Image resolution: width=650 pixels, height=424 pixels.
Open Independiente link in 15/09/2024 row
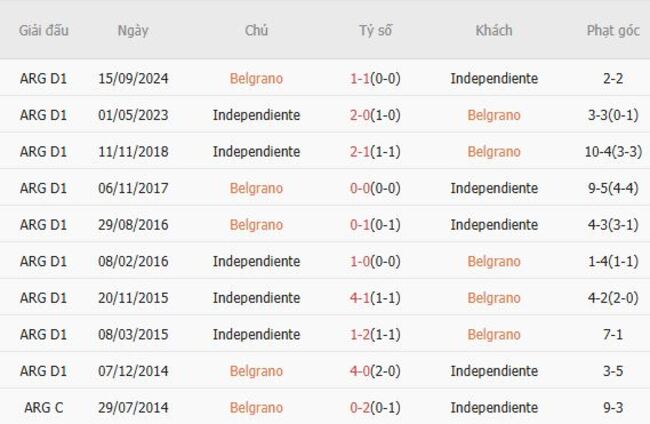coord(494,78)
